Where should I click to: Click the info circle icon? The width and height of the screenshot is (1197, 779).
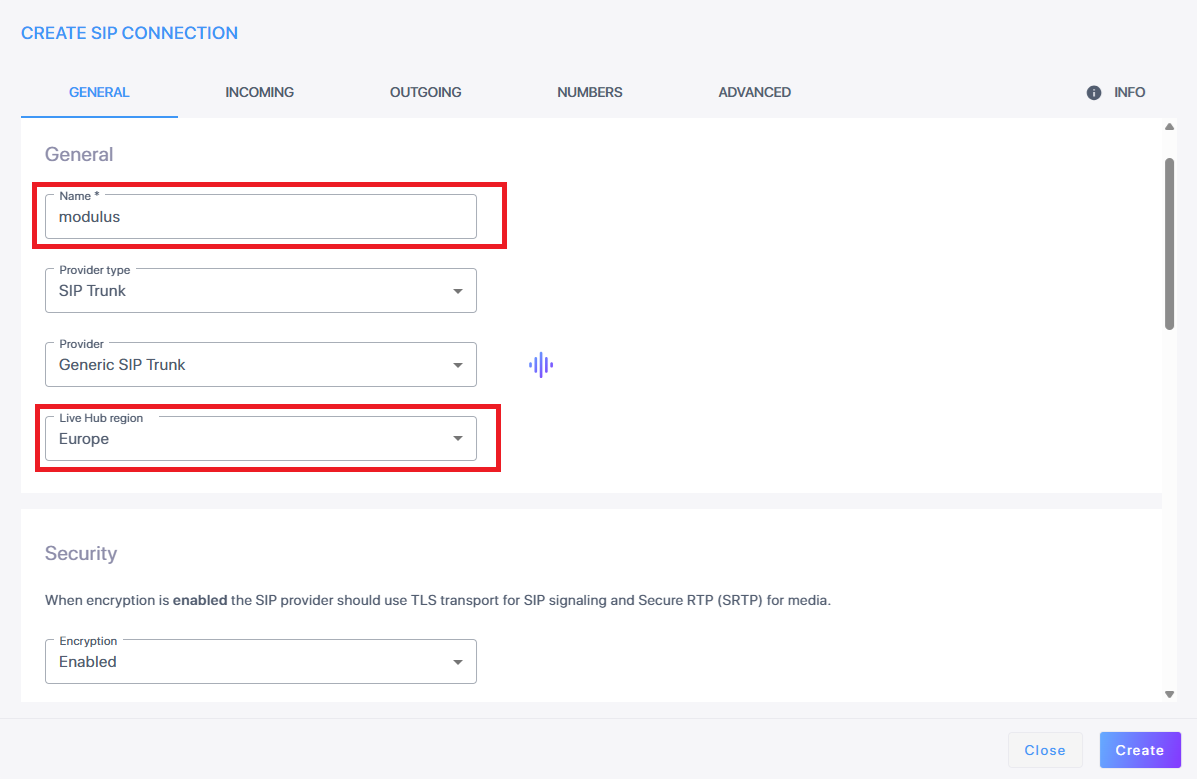1093,93
